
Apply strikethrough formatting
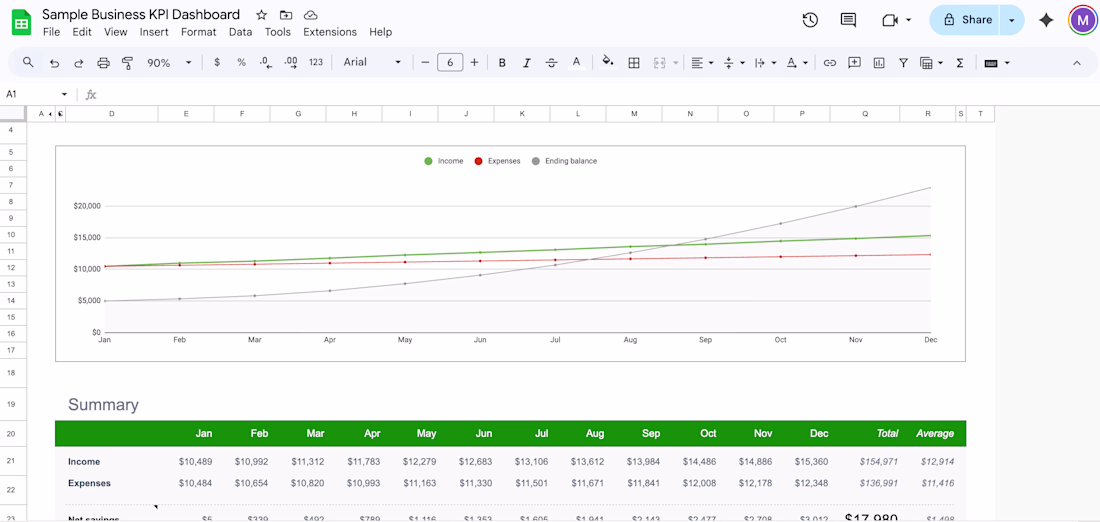[x=551, y=62]
